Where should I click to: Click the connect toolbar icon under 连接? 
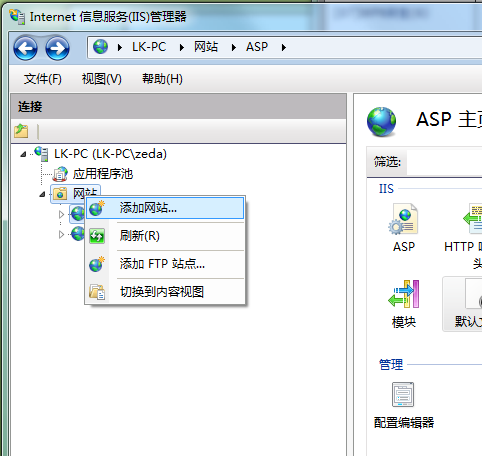coord(21,131)
